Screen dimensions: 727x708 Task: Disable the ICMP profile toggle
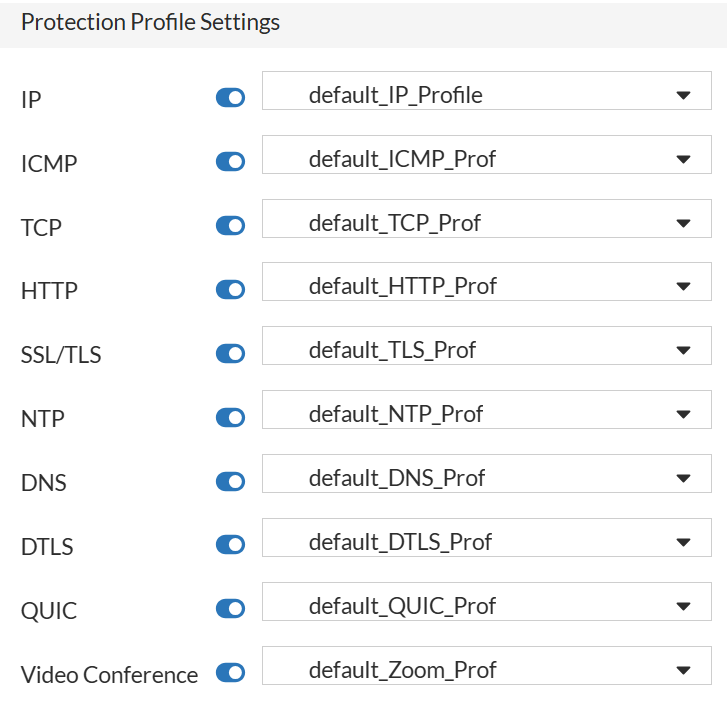[230, 162]
